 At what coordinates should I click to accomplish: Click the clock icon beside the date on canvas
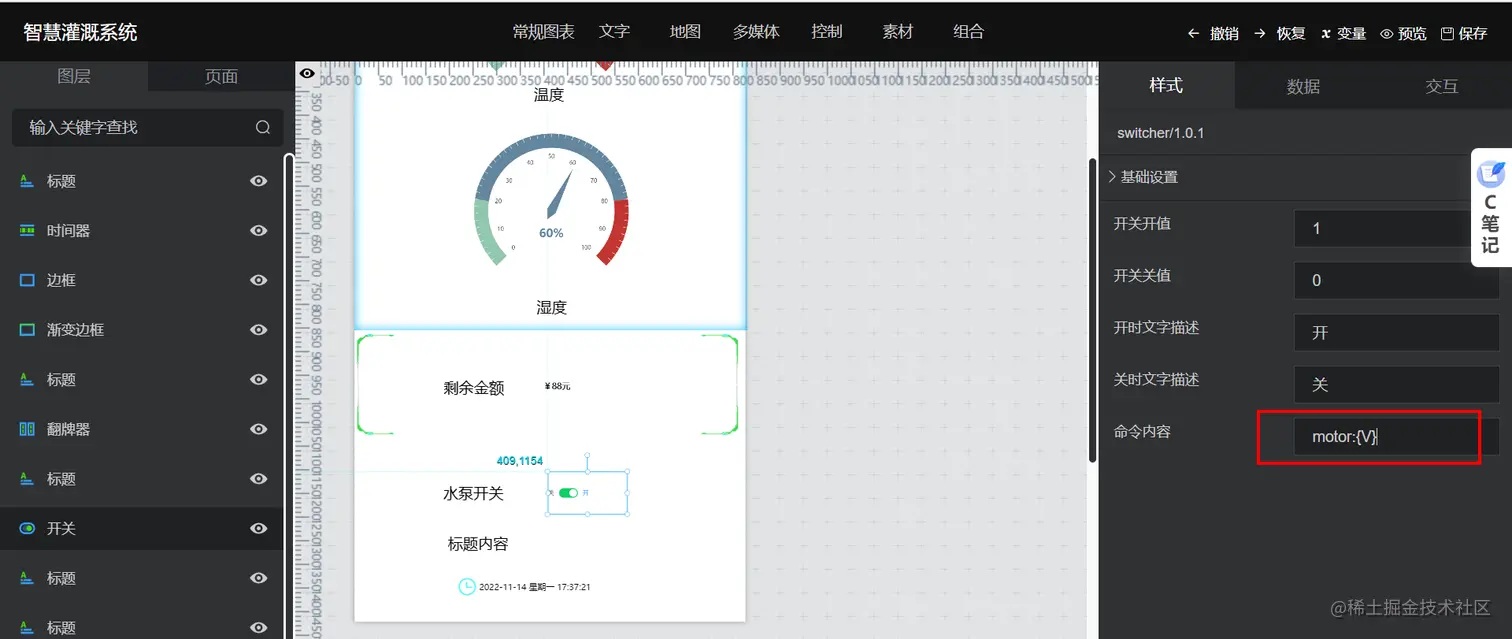tap(467, 586)
